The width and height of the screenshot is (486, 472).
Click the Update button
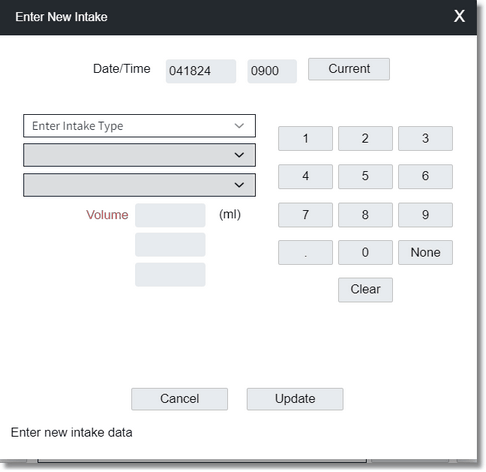tap(295, 399)
